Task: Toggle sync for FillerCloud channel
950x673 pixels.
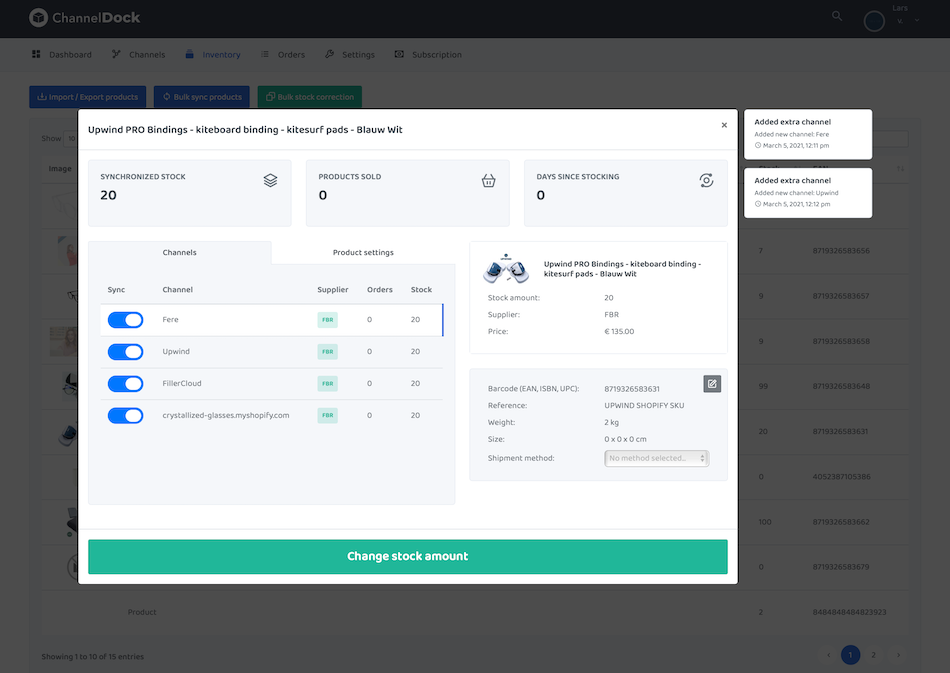Action: (x=125, y=383)
